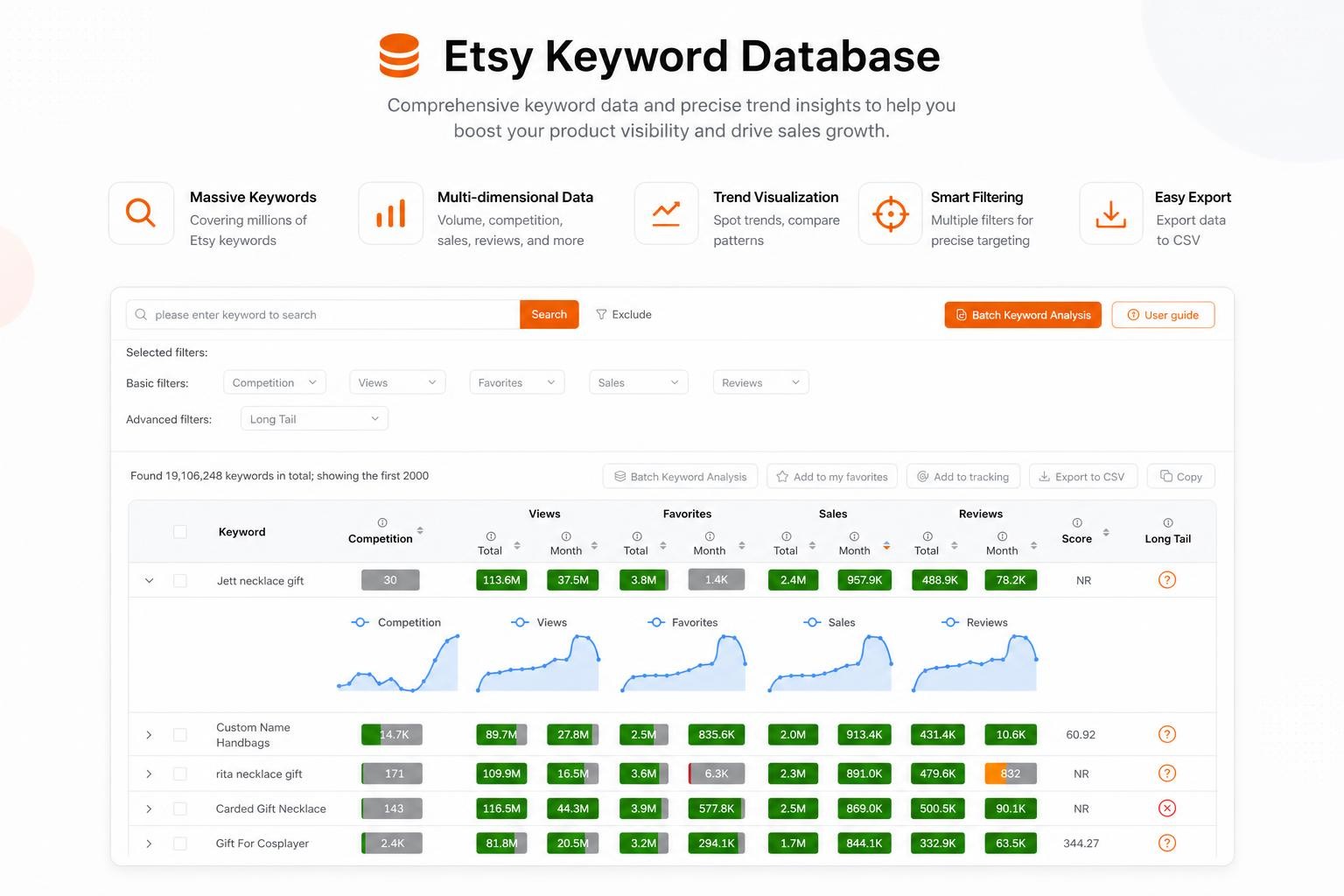The width and height of the screenshot is (1344, 896).
Task: Sort by Reviews Month using sort arrows
Action: [x=1033, y=545]
